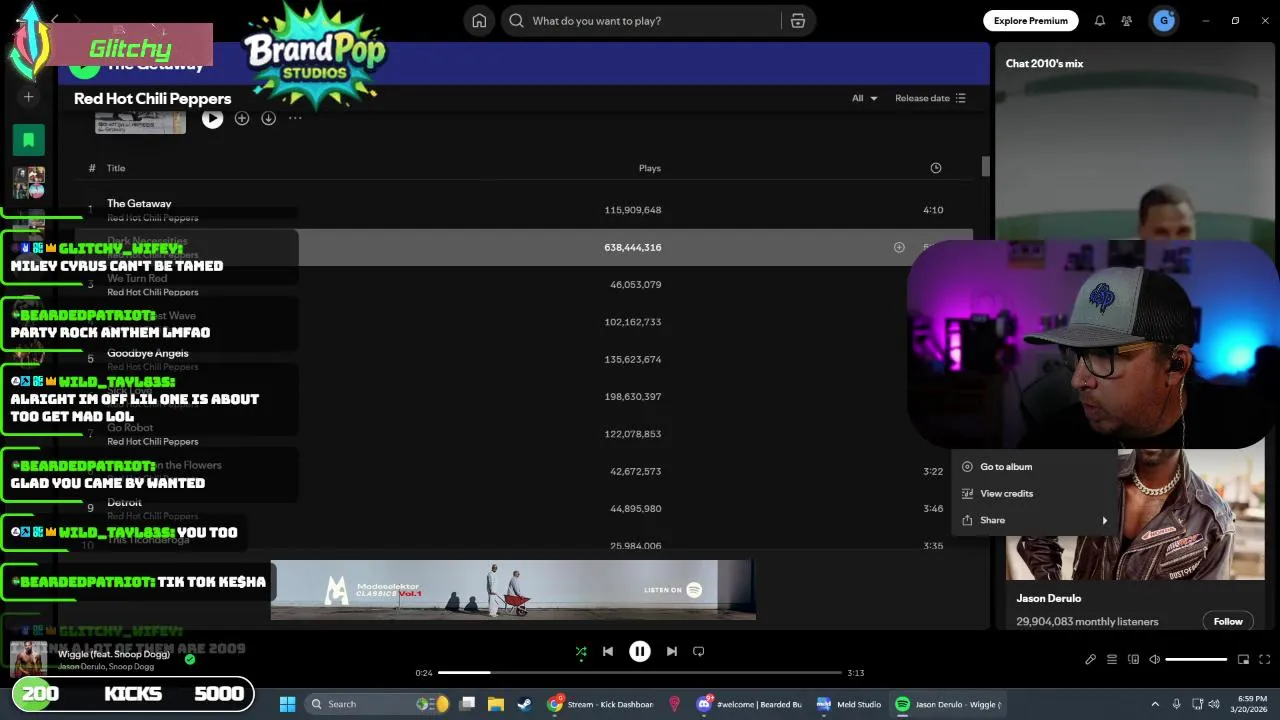Open the Chat 2010's mix heading
1280x720 pixels.
coord(1044,63)
